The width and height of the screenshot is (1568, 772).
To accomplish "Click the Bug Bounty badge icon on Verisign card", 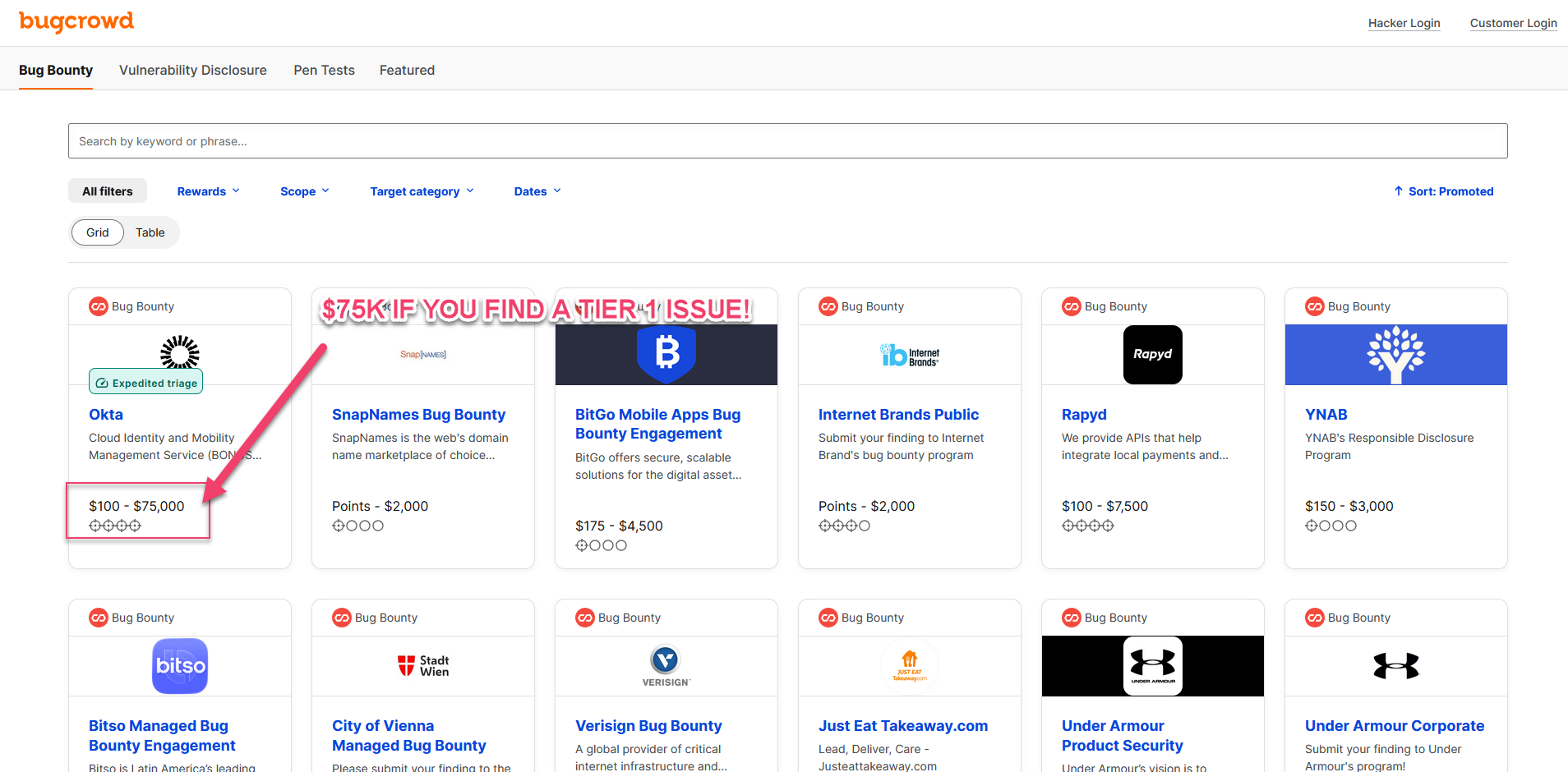I will [x=585, y=618].
